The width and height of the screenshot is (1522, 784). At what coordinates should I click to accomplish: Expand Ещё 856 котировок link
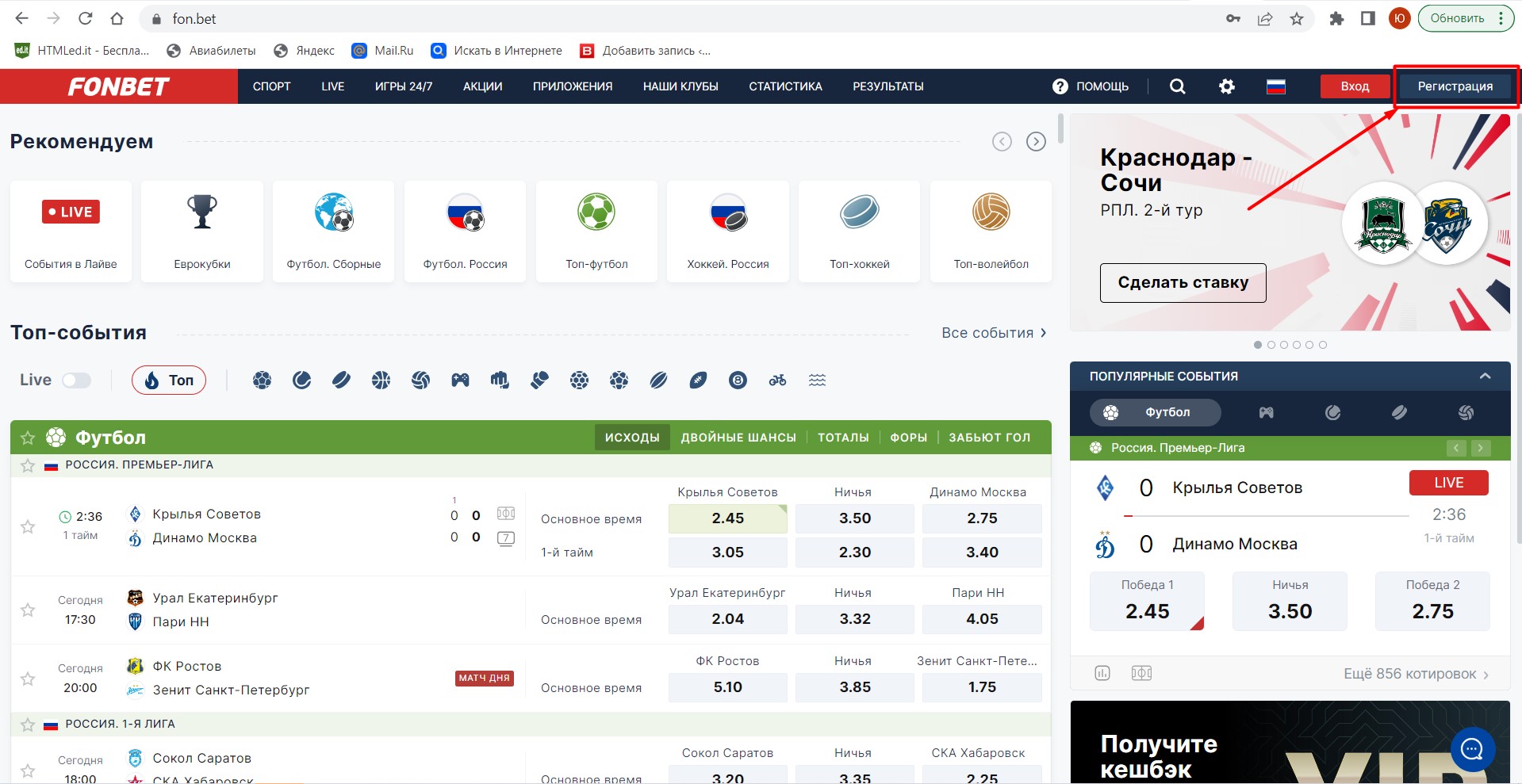(x=1415, y=674)
